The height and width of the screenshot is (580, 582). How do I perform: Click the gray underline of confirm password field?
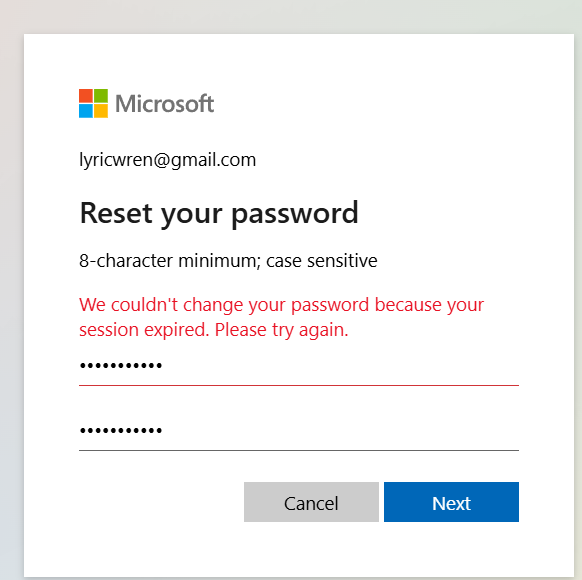(x=299, y=450)
